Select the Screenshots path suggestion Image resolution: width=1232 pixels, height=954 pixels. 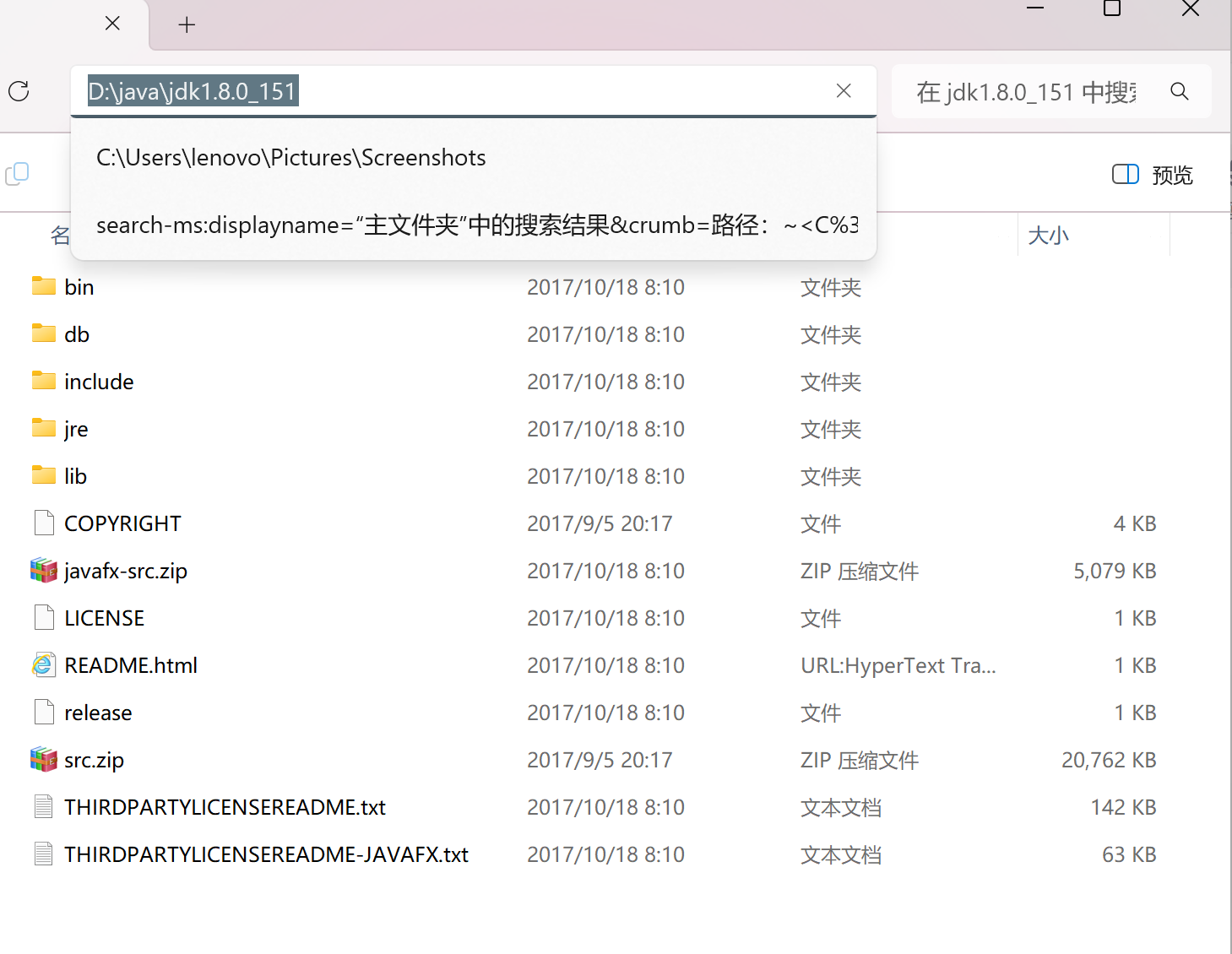291,157
